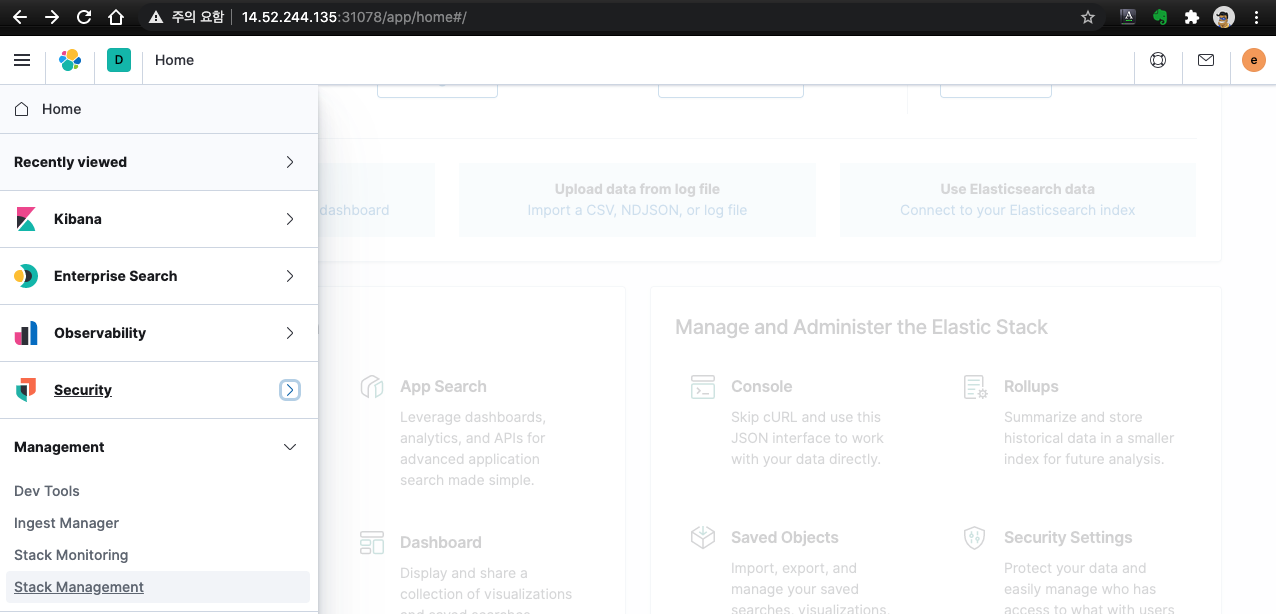Click the Home house icon in sidebar
The width and height of the screenshot is (1276, 614).
[21, 109]
